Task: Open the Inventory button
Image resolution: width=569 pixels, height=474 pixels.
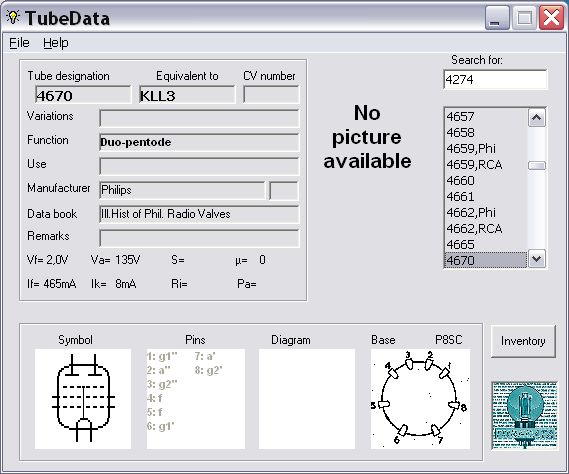Action: 523,341
